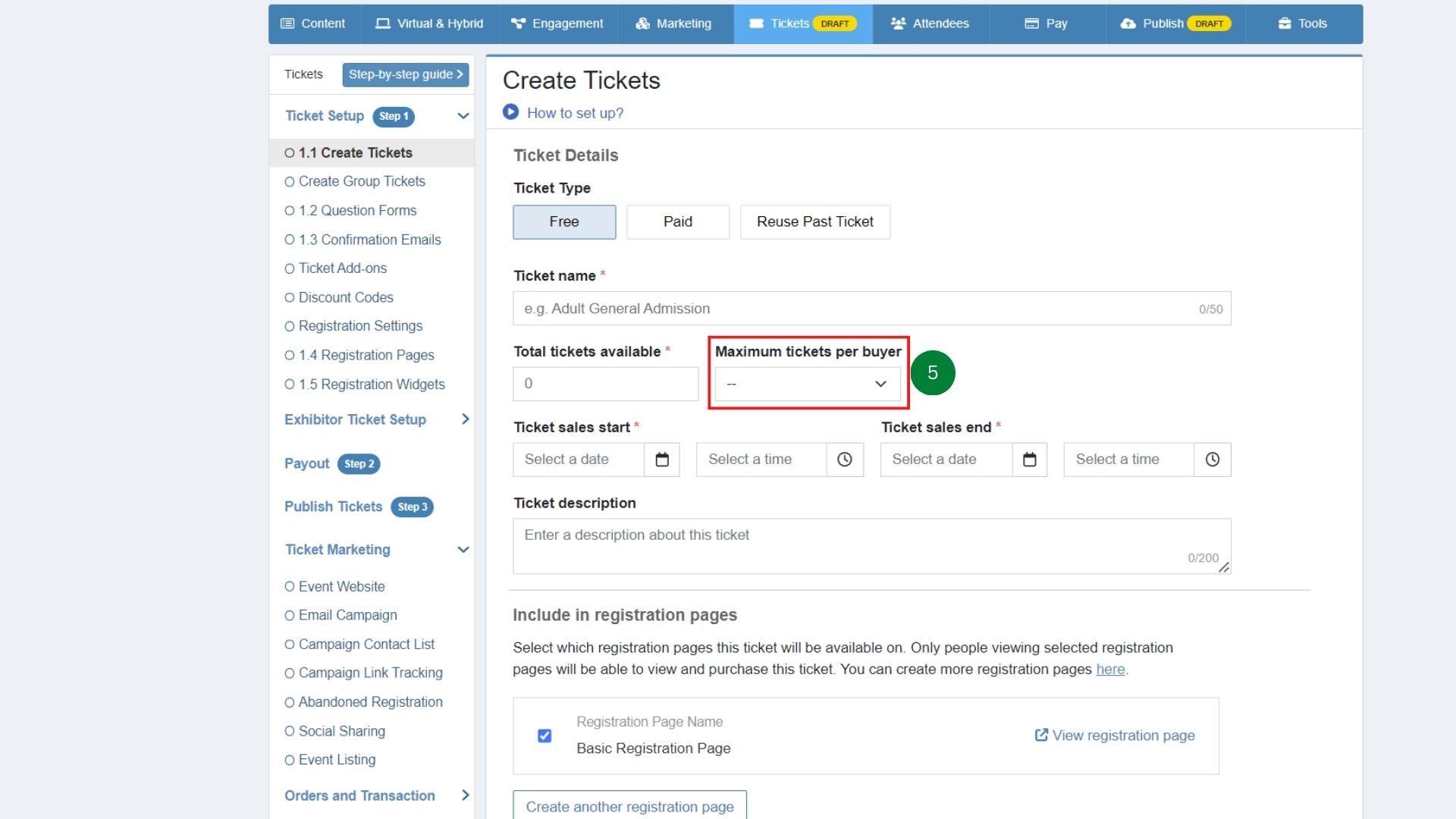Open the Tools tab

coord(1304,24)
